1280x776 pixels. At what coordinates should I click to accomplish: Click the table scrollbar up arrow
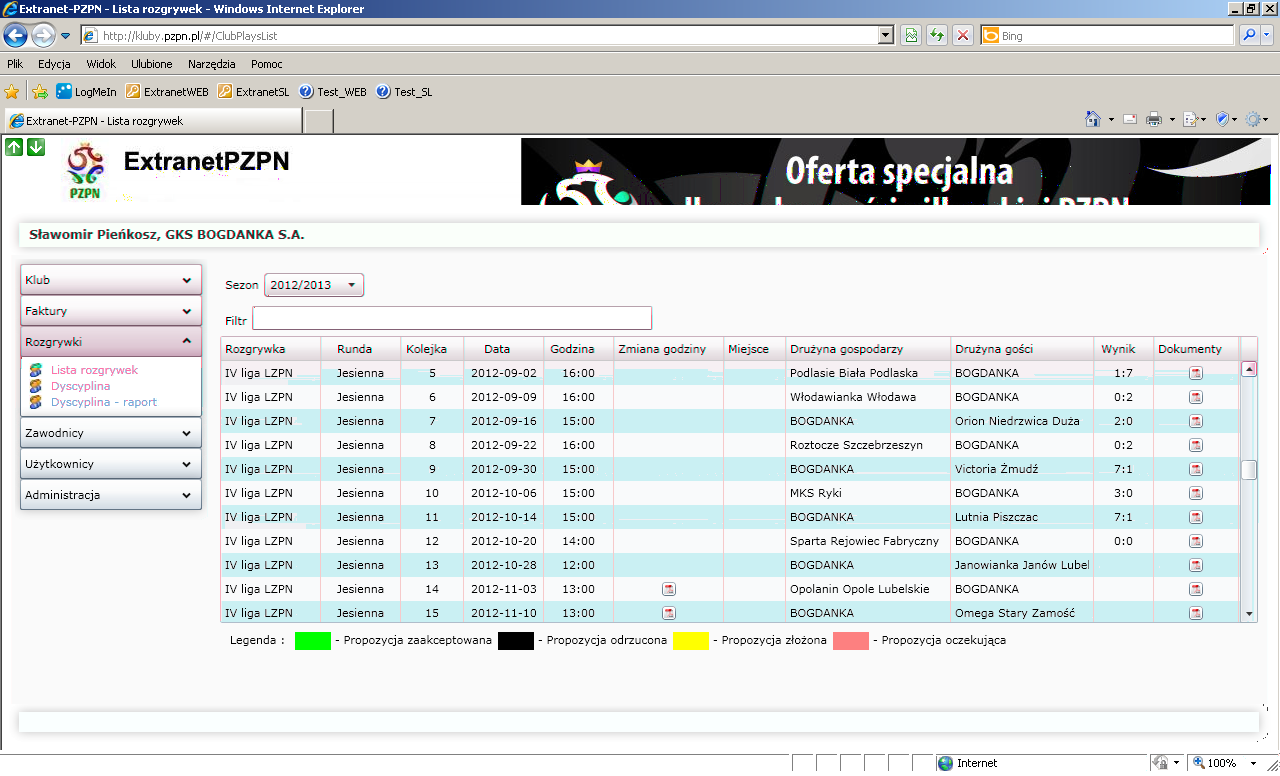1249,368
